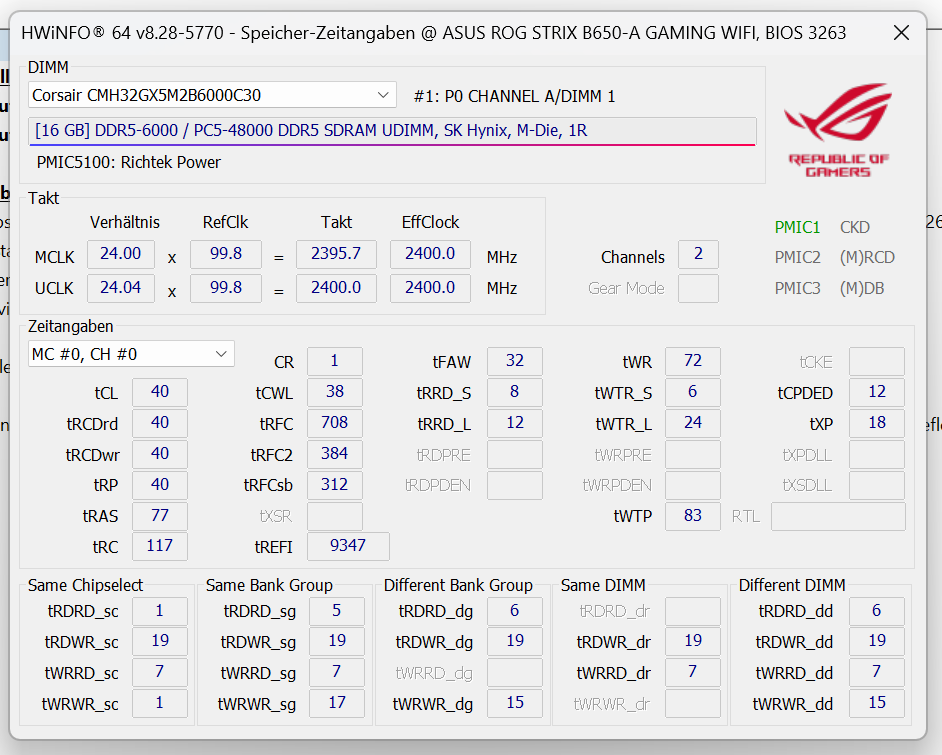The height and width of the screenshot is (755, 942).
Task: Click the UCLK ratio value 24.04
Action: (x=121, y=288)
